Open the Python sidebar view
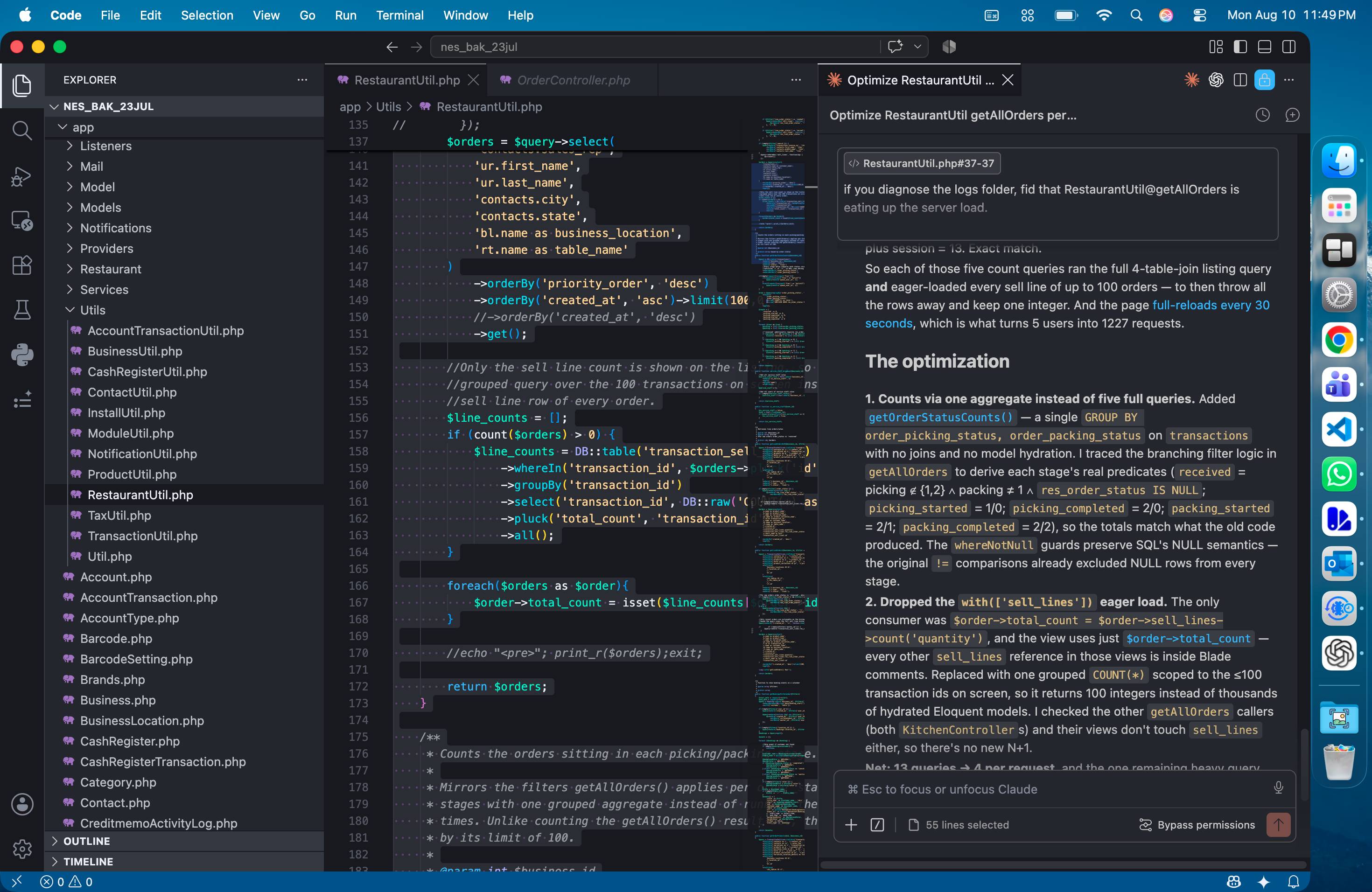 tap(22, 355)
